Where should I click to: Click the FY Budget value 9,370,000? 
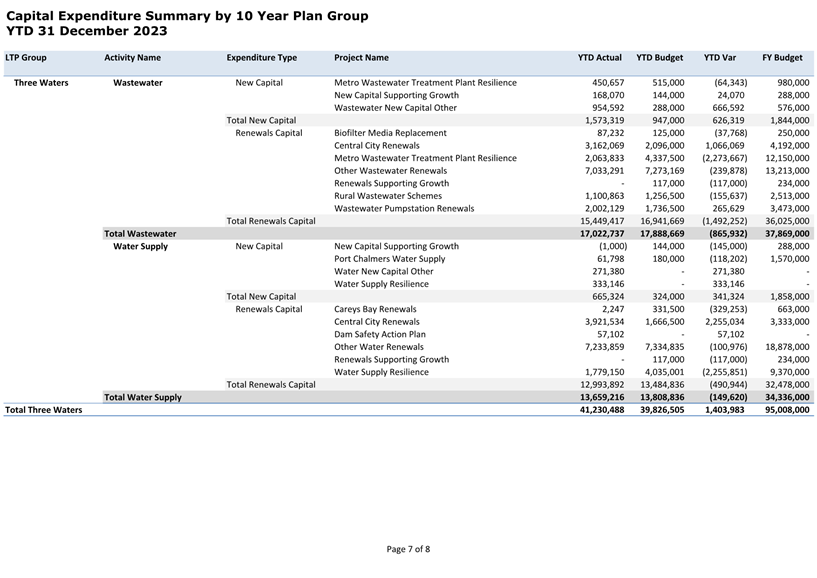coord(789,372)
